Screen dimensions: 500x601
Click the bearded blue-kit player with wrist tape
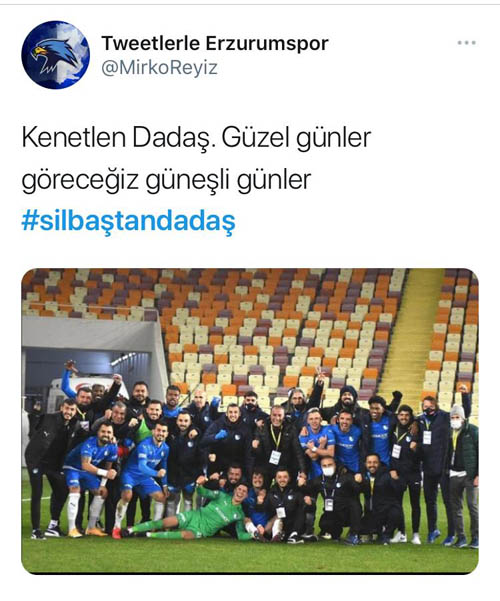pyautogui.click(x=92, y=479)
